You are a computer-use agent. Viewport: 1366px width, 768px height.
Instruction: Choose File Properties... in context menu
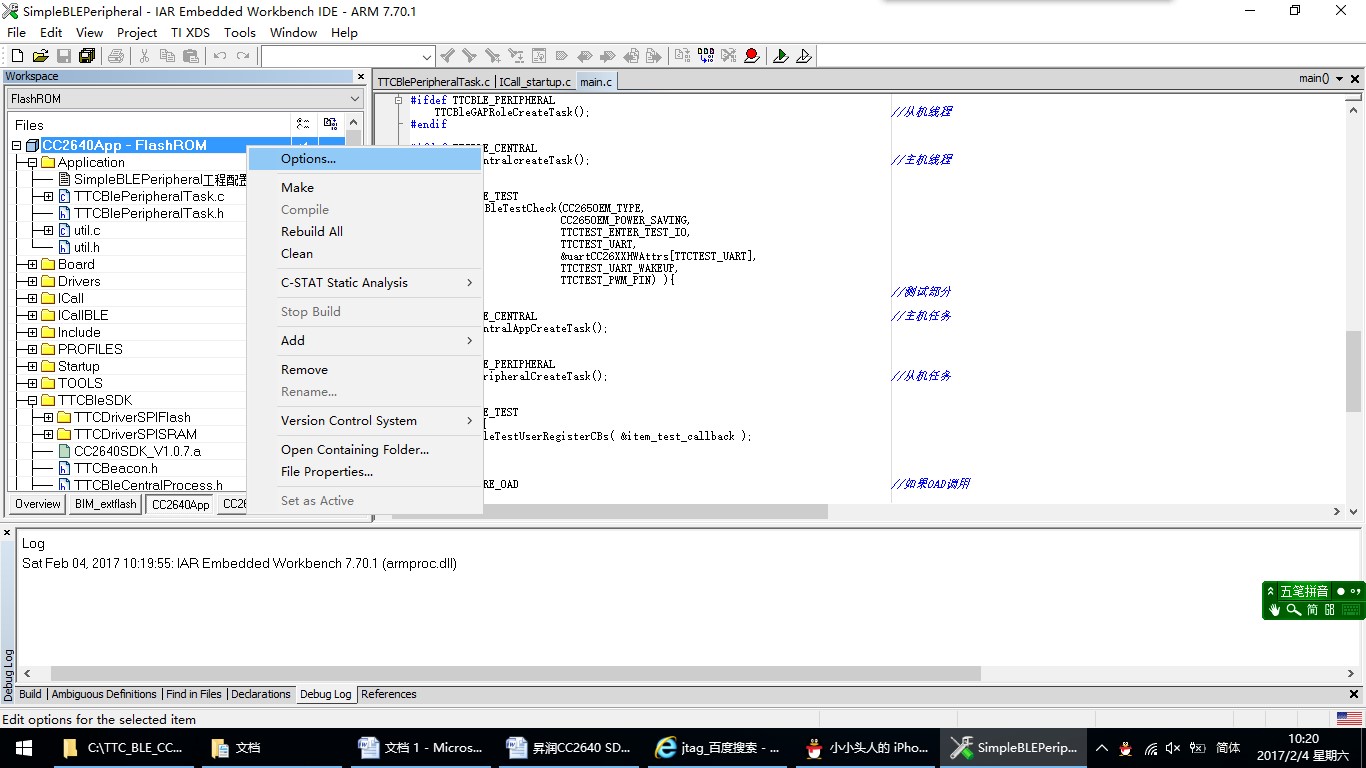(365, 471)
